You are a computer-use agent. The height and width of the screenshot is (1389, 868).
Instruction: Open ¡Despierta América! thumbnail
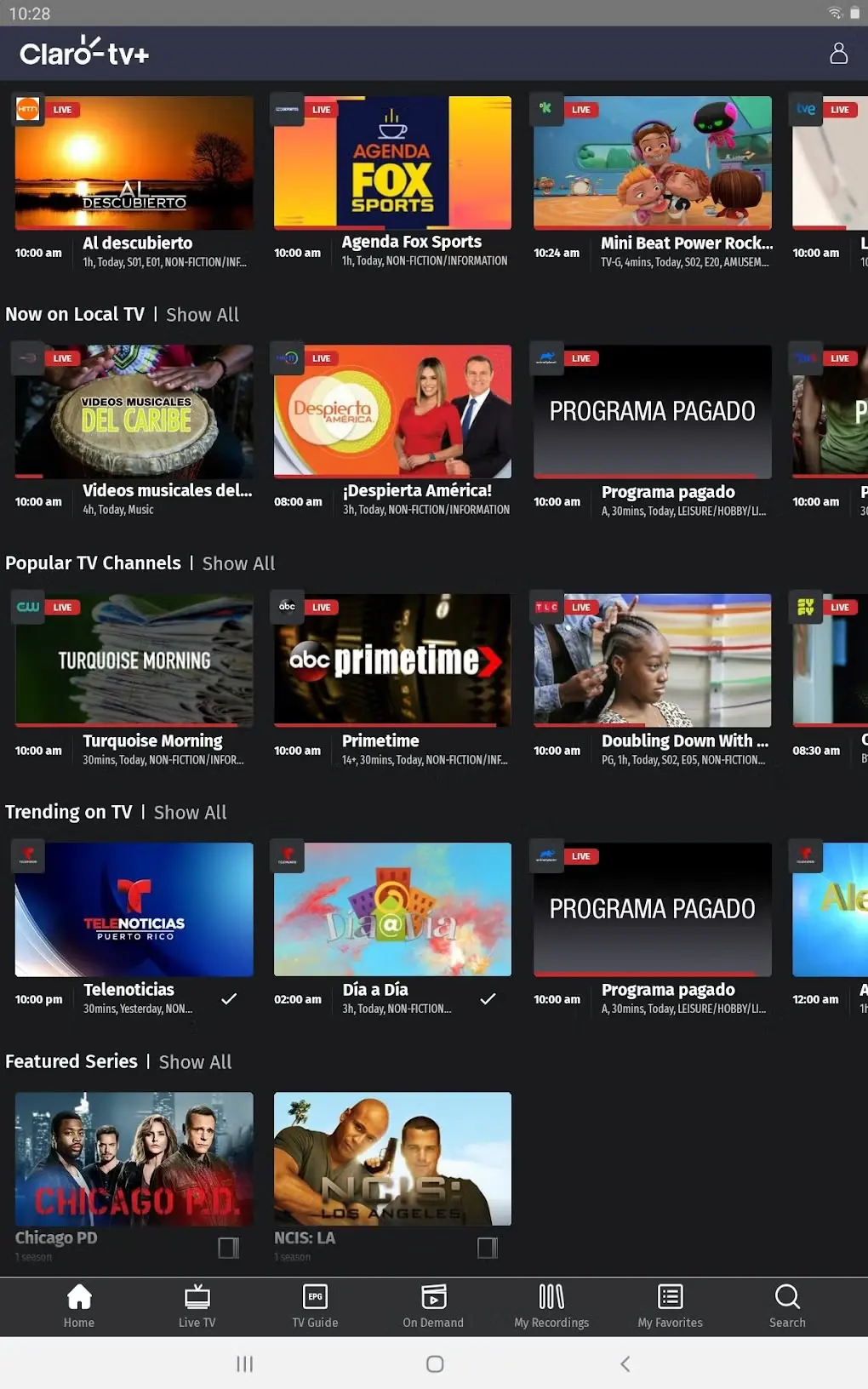click(392, 411)
